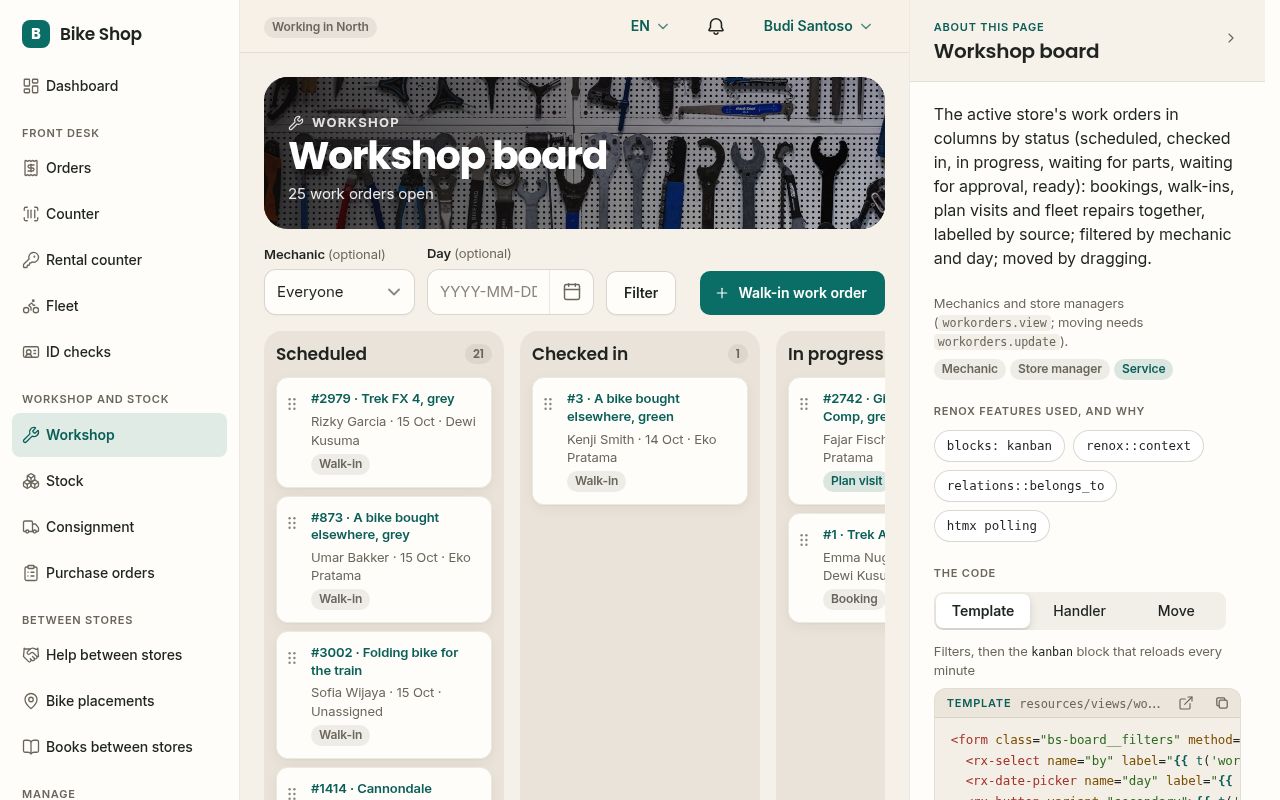
Task: Click the Consignment truck icon
Action: (31, 527)
